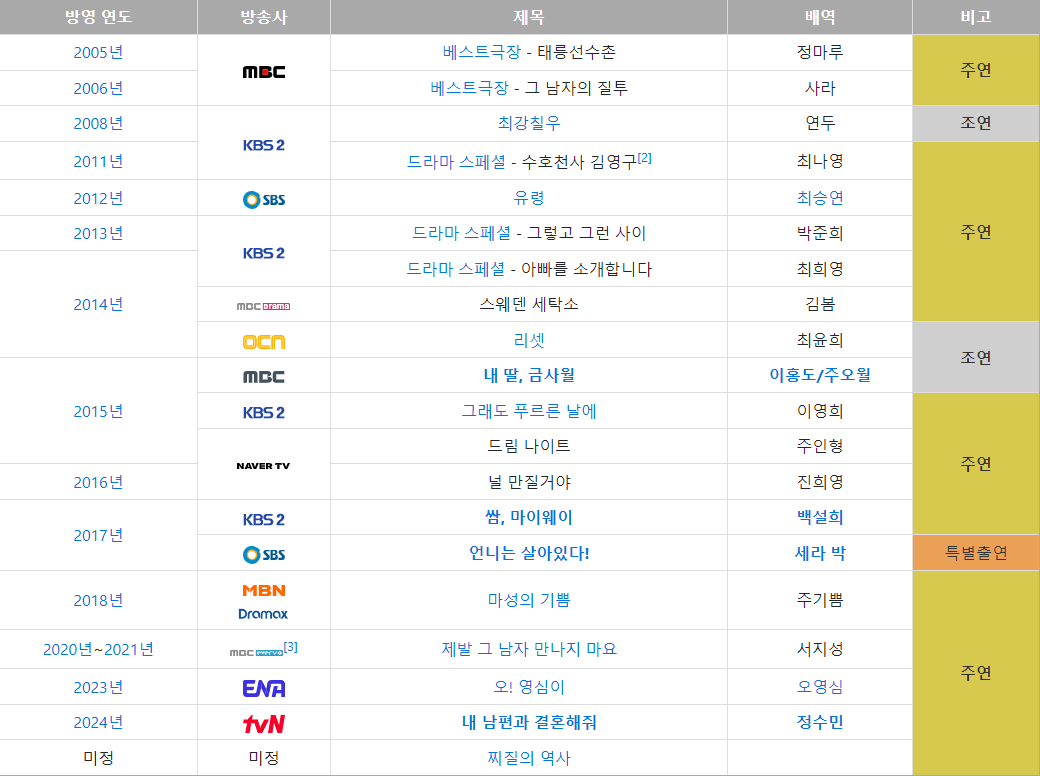Click the 제목 column header

530,16
